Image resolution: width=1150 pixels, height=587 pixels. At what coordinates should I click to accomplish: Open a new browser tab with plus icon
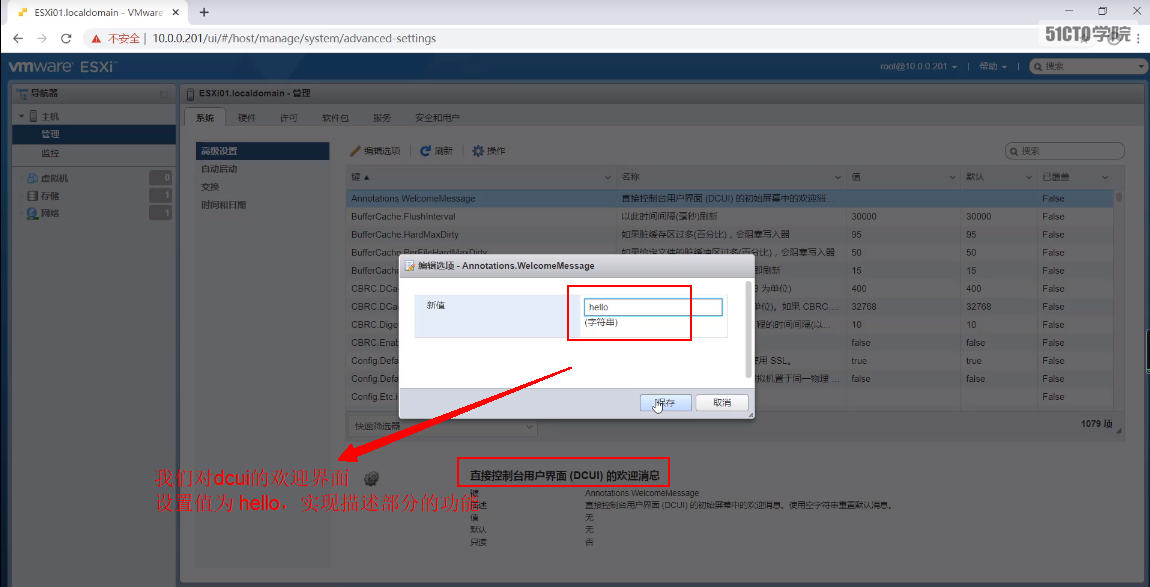click(x=204, y=12)
